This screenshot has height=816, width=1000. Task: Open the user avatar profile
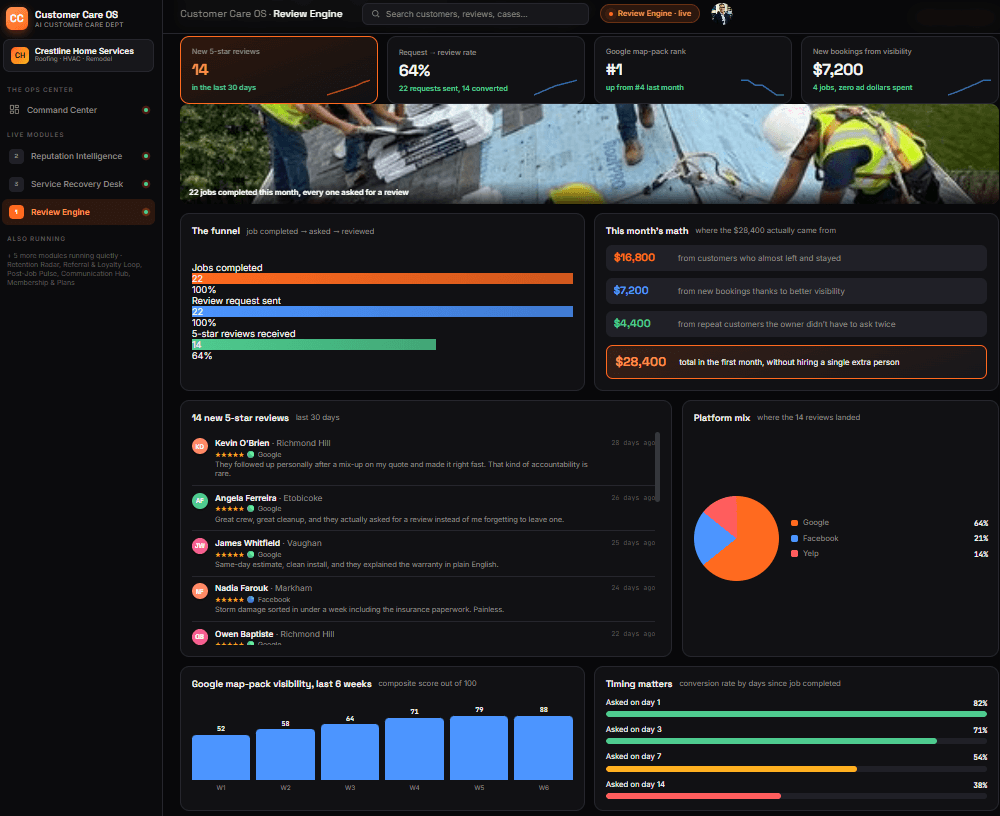tap(722, 13)
